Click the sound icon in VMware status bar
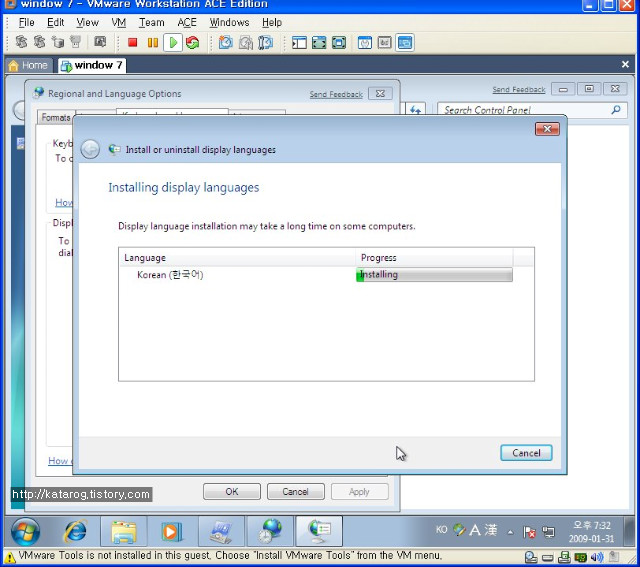This screenshot has width=640, height=567. point(597,557)
